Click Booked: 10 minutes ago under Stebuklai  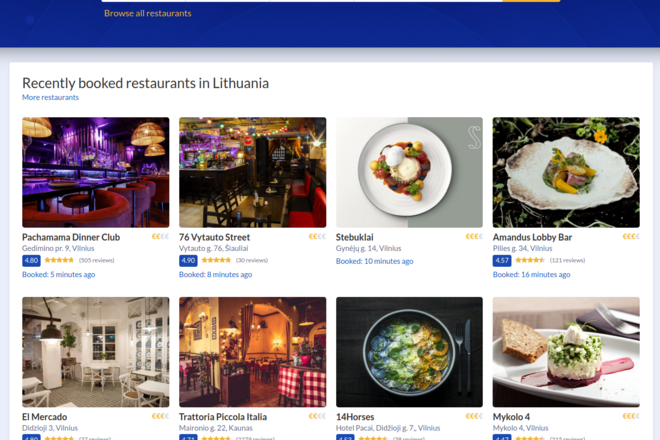(x=375, y=261)
